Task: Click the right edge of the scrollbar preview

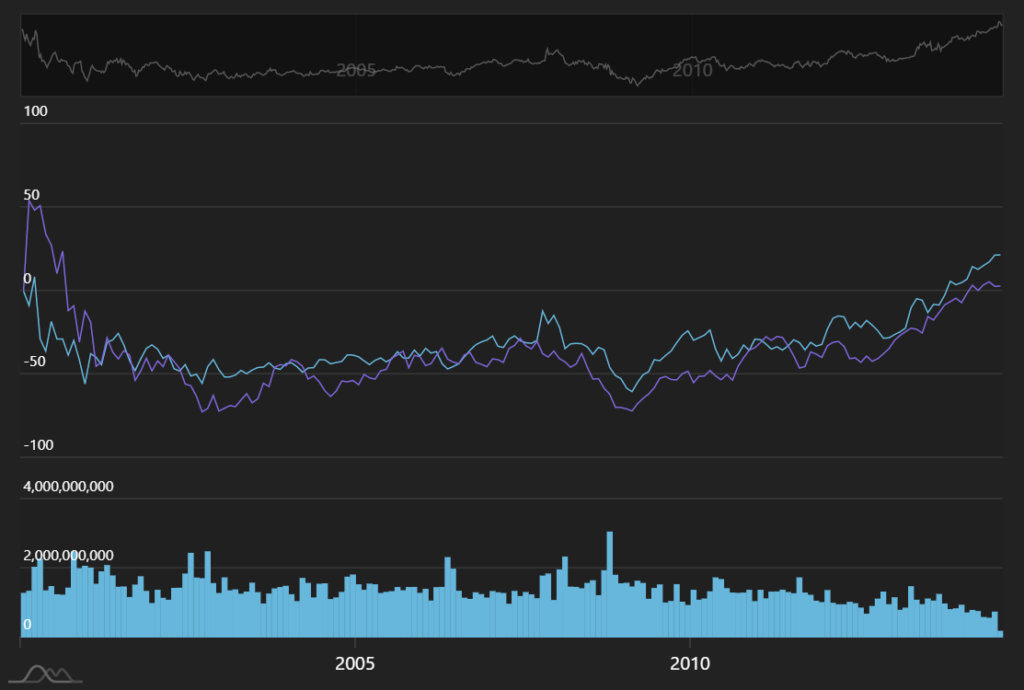Action: point(1001,56)
